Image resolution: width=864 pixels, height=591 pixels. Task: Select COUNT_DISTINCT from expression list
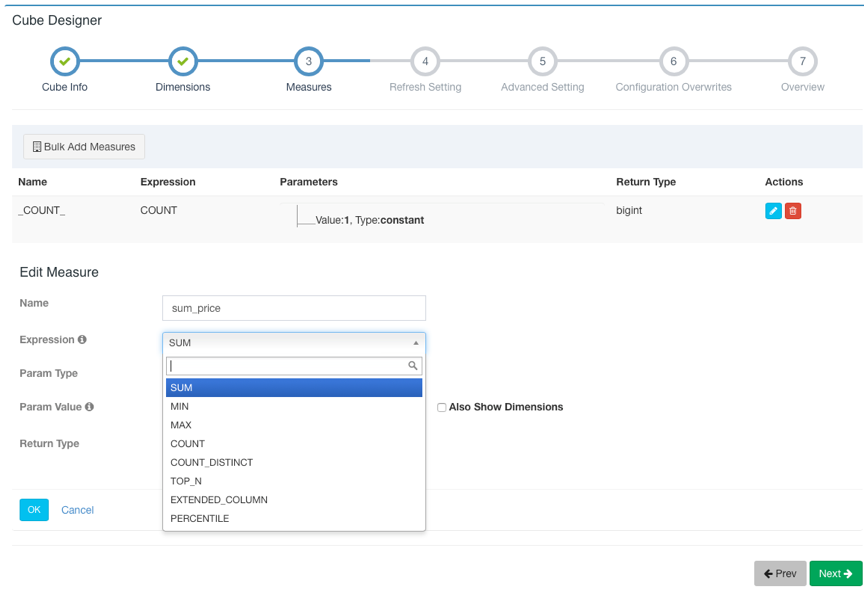[212, 463]
